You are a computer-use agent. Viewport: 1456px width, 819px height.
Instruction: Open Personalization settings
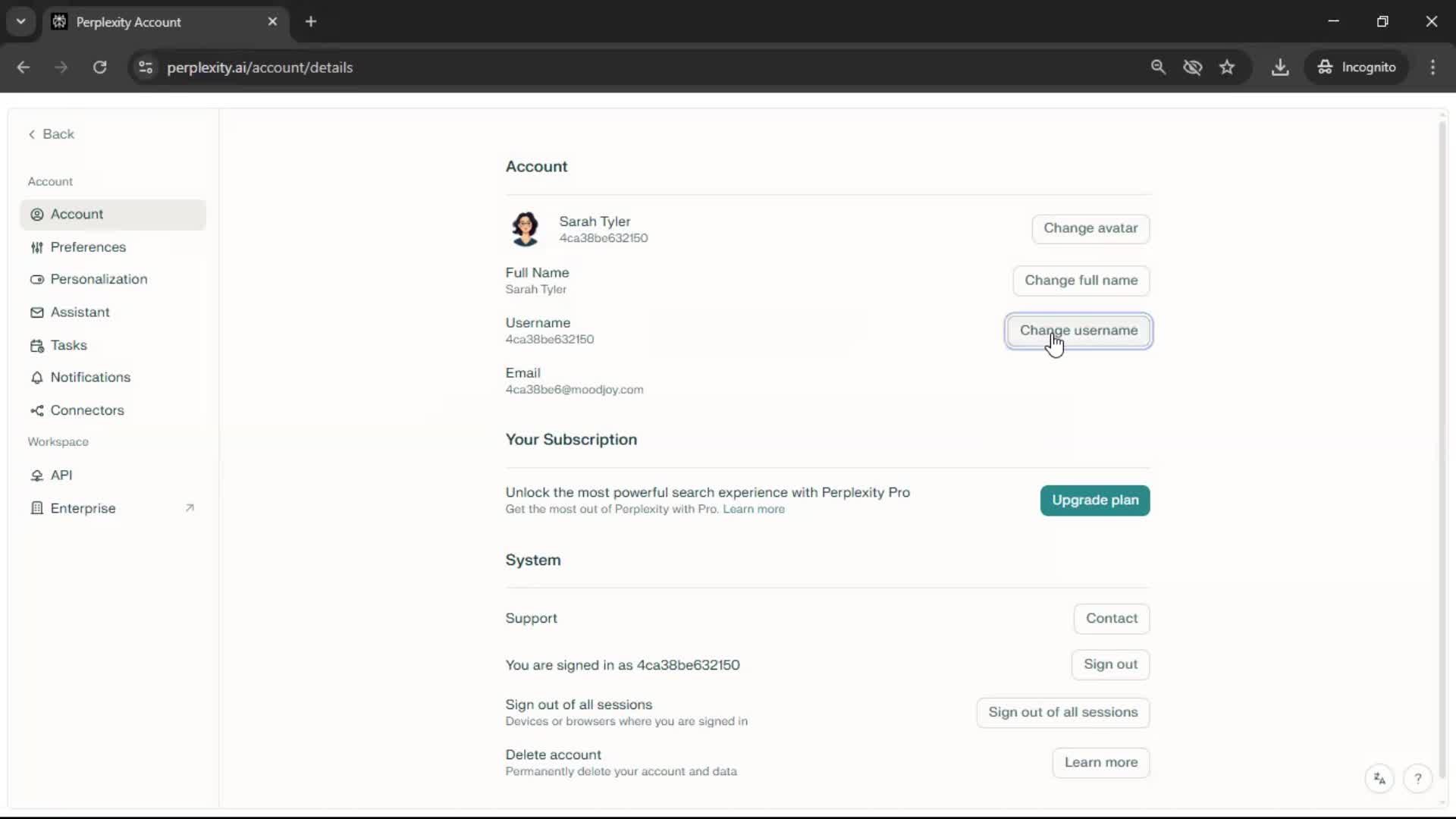[x=99, y=279]
